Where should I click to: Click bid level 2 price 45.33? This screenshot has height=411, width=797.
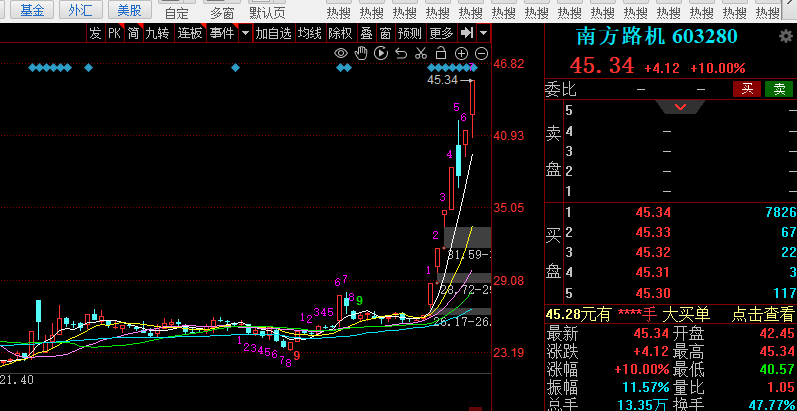653,232
